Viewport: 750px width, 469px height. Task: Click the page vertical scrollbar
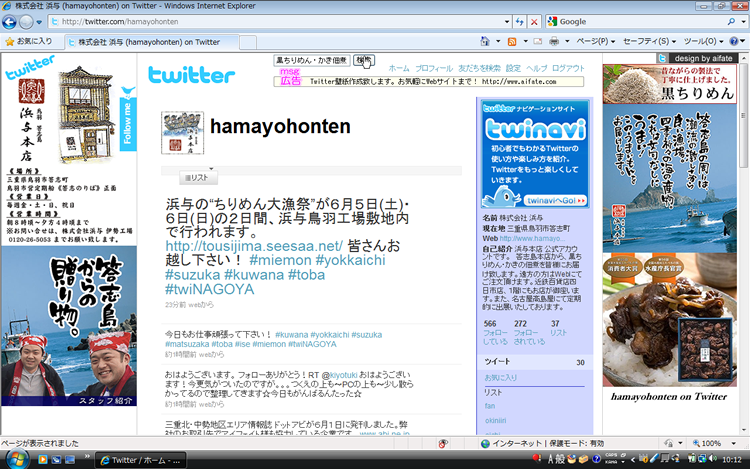[x=744, y=244]
